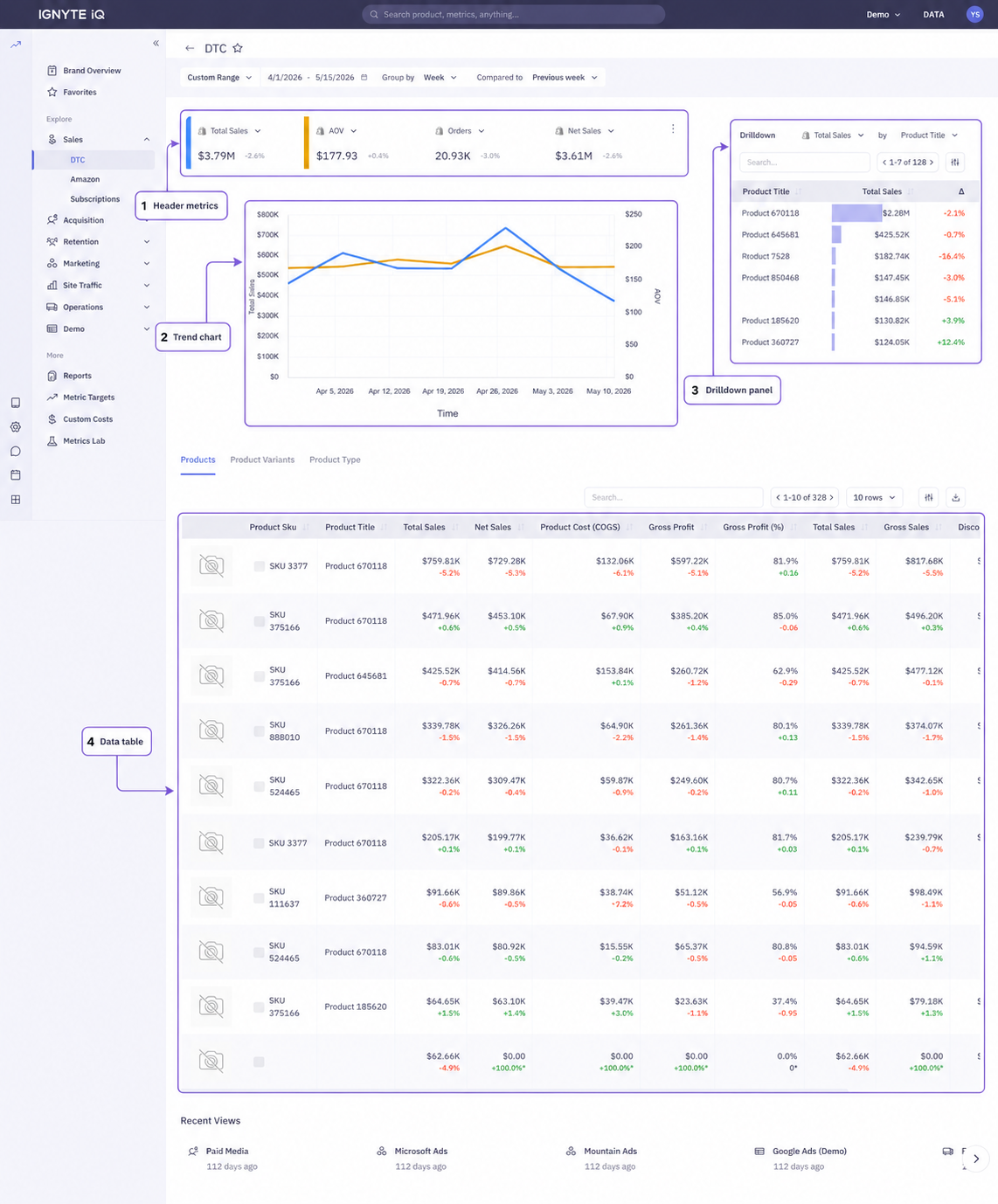Click the Paid Media recent view icon
The width and height of the screenshot is (998, 1204).
(x=193, y=1152)
